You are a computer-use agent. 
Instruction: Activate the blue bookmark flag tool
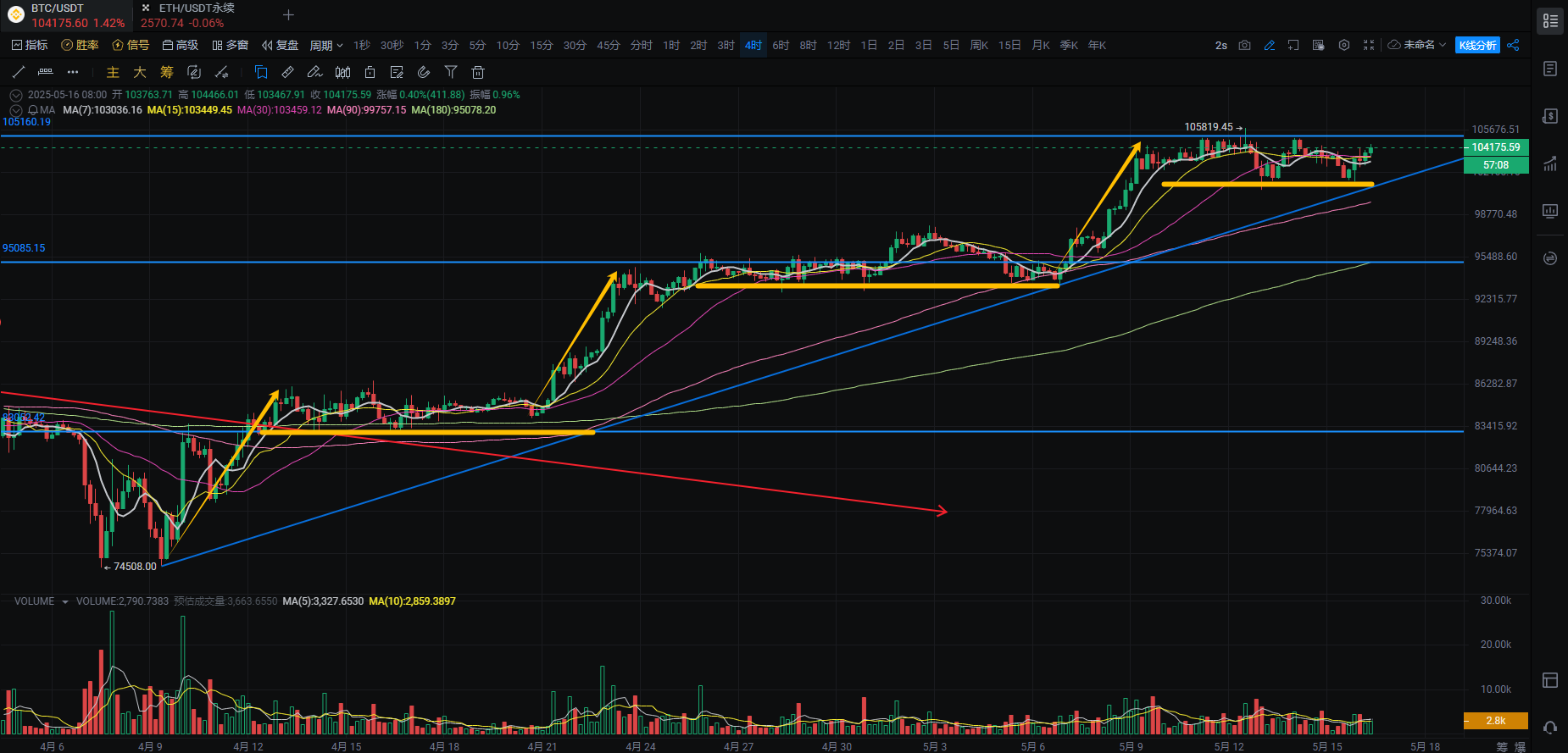[x=261, y=72]
